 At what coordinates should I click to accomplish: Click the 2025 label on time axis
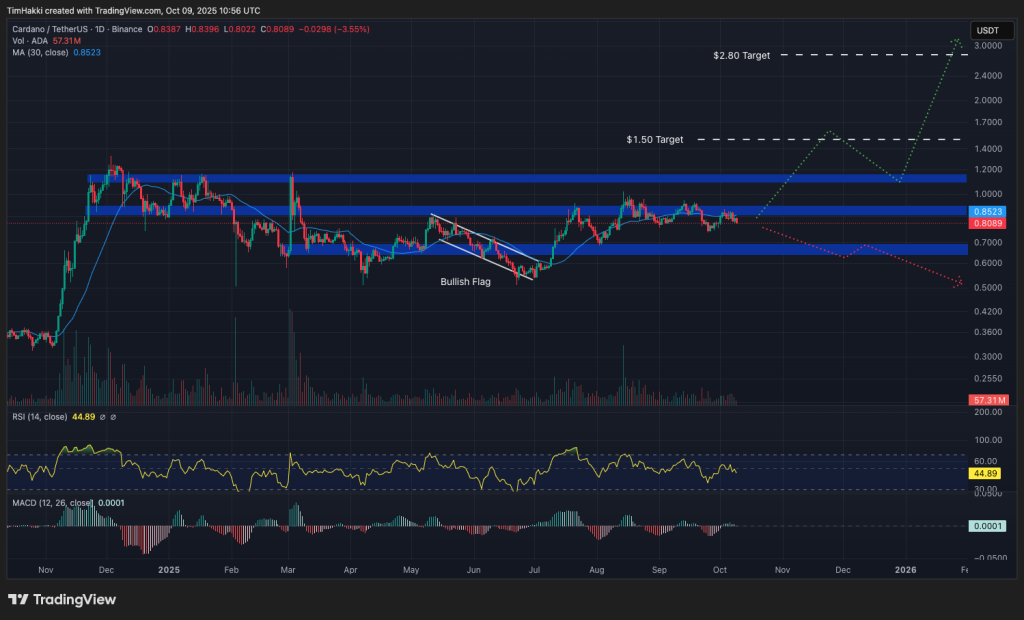[x=168, y=570]
